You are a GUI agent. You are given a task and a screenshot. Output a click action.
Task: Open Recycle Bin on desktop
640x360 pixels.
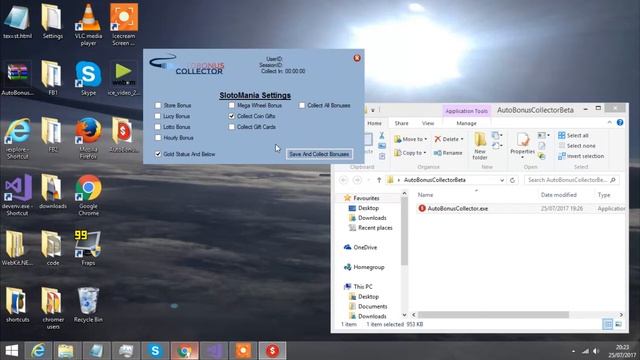click(x=88, y=305)
